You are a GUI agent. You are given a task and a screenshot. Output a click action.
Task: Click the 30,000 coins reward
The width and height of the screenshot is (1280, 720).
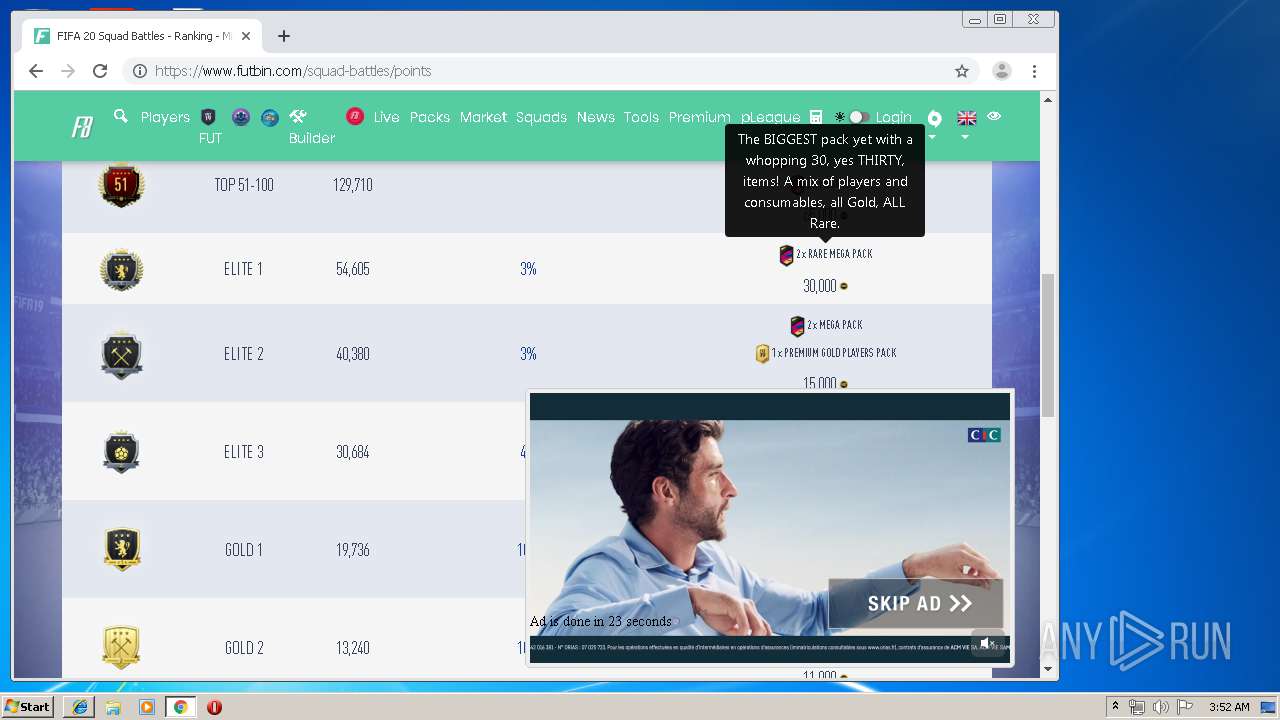(825, 286)
